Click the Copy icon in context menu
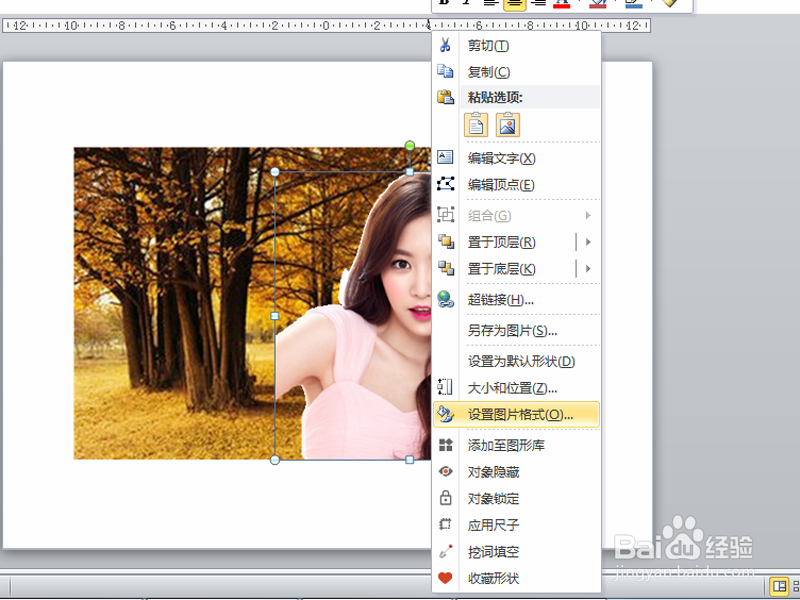 click(445, 71)
